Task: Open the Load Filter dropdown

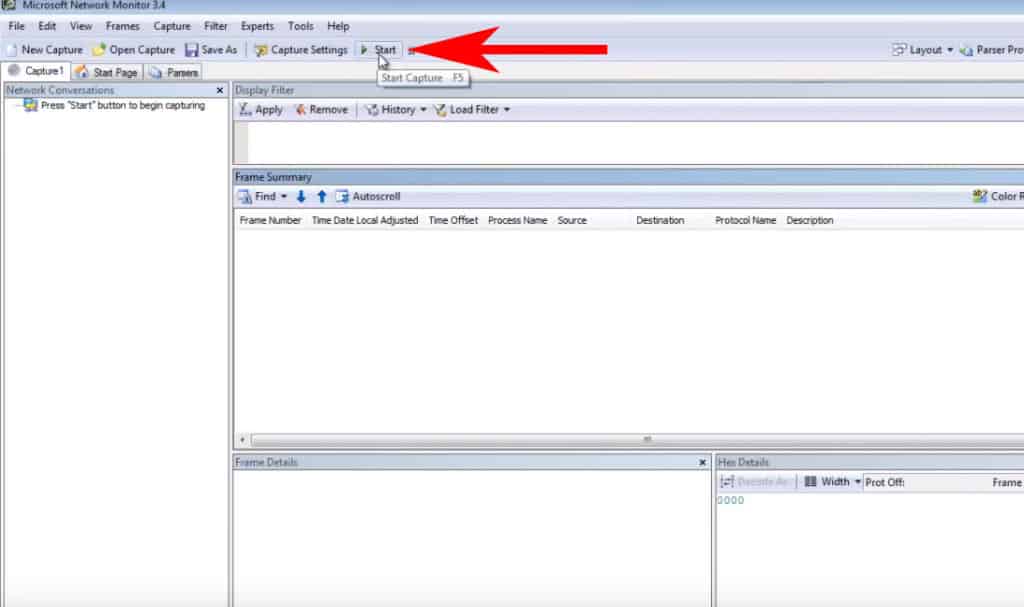Action: 472,110
